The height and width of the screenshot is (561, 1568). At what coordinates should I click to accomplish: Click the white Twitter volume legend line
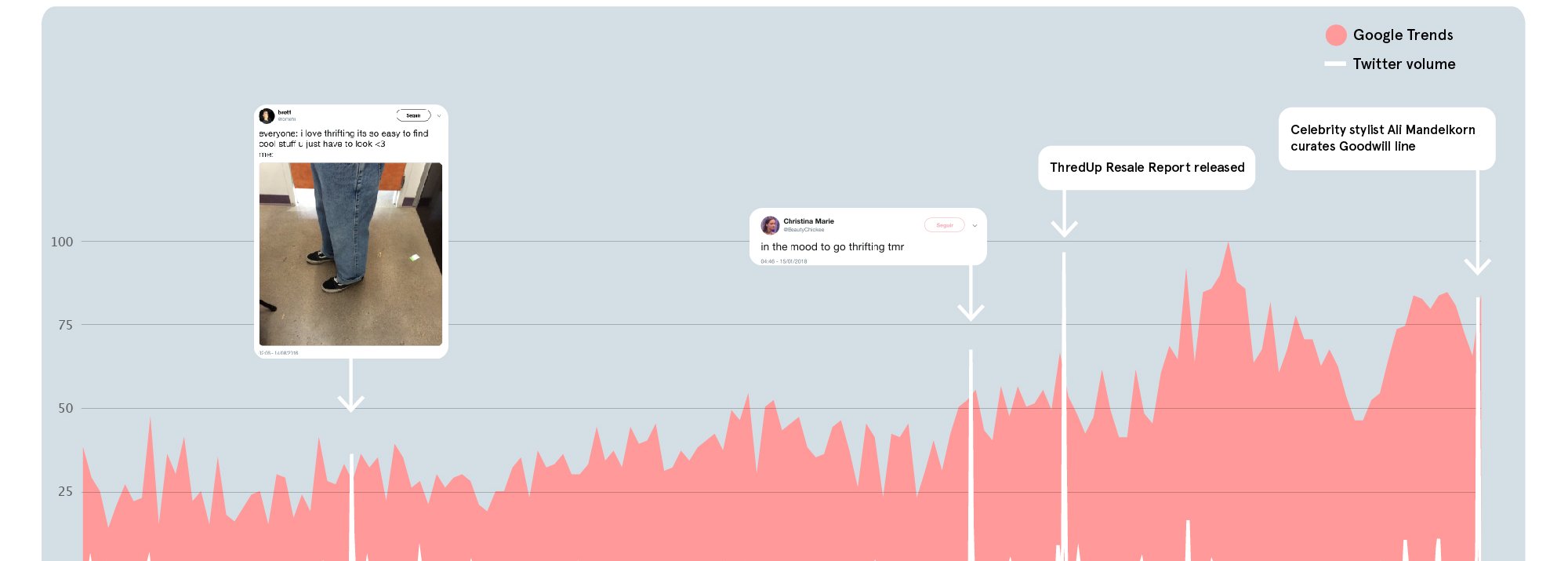pyautogui.click(x=1335, y=64)
